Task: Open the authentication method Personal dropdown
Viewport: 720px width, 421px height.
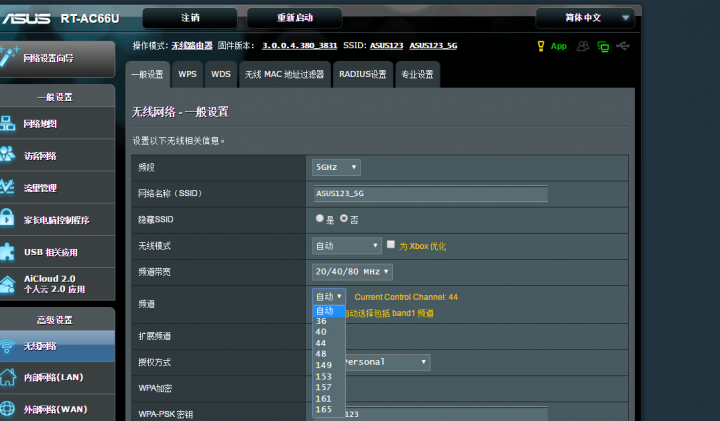Action: (x=387, y=362)
